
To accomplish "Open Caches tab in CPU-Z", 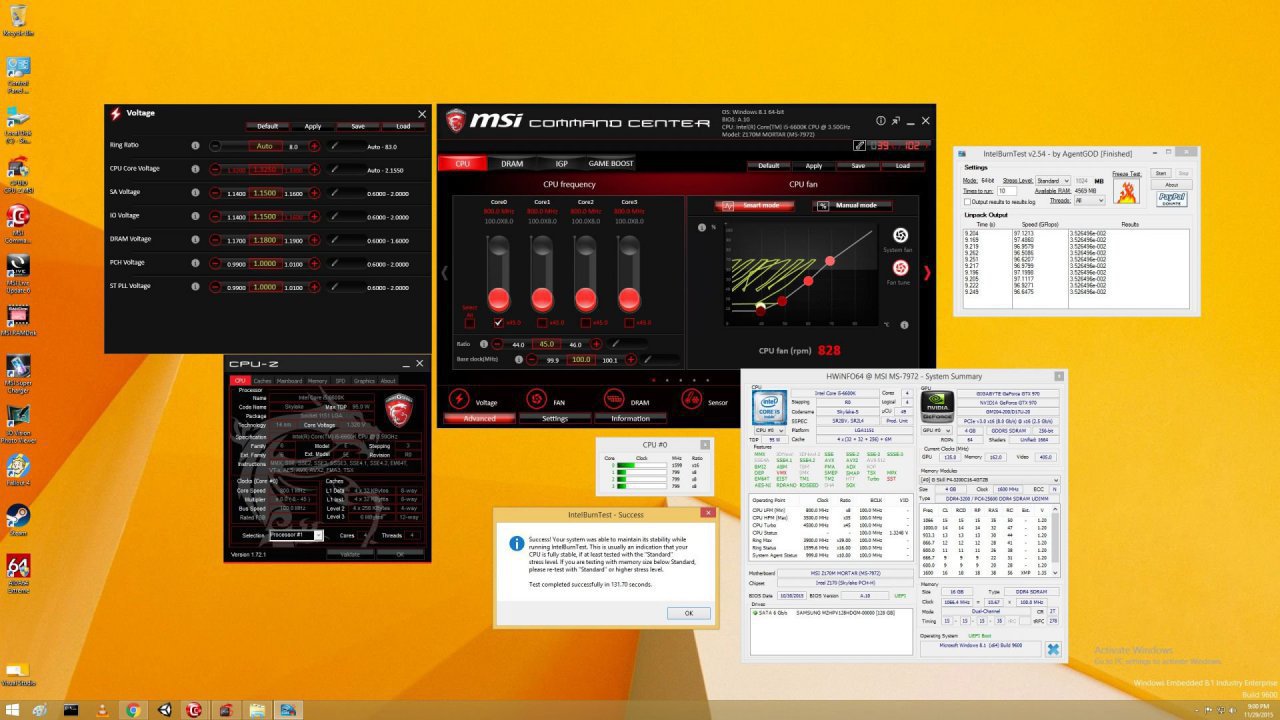I will [262, 380].
